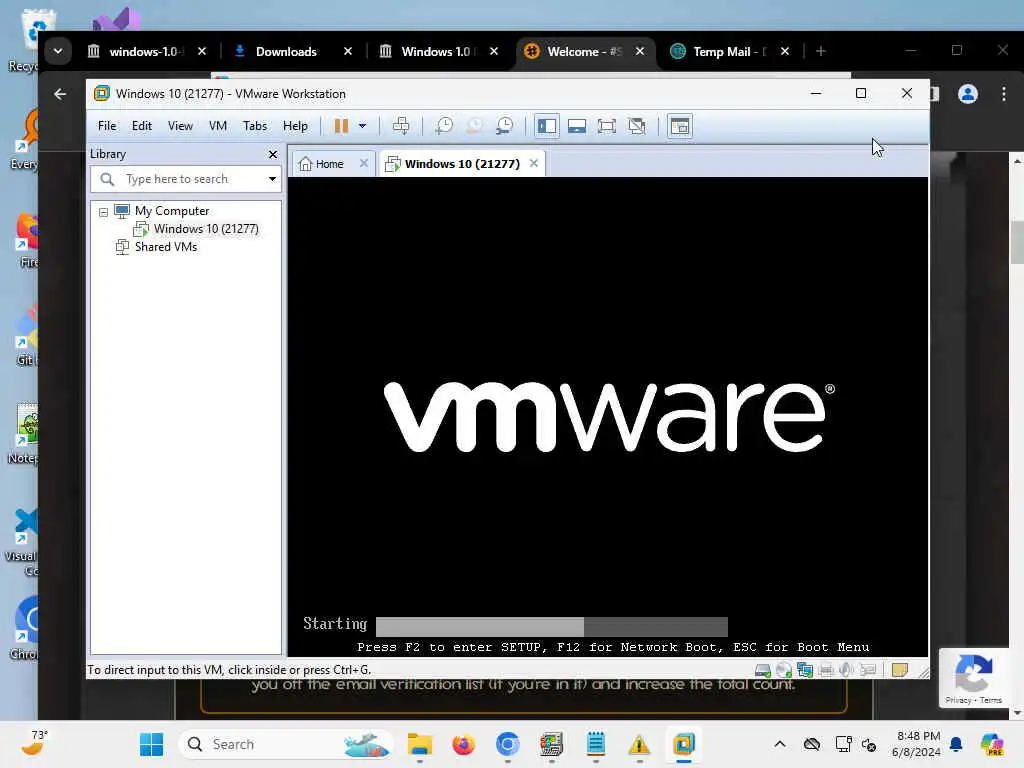
Task: Open the VM menu
Action: [x=218, y=126]
